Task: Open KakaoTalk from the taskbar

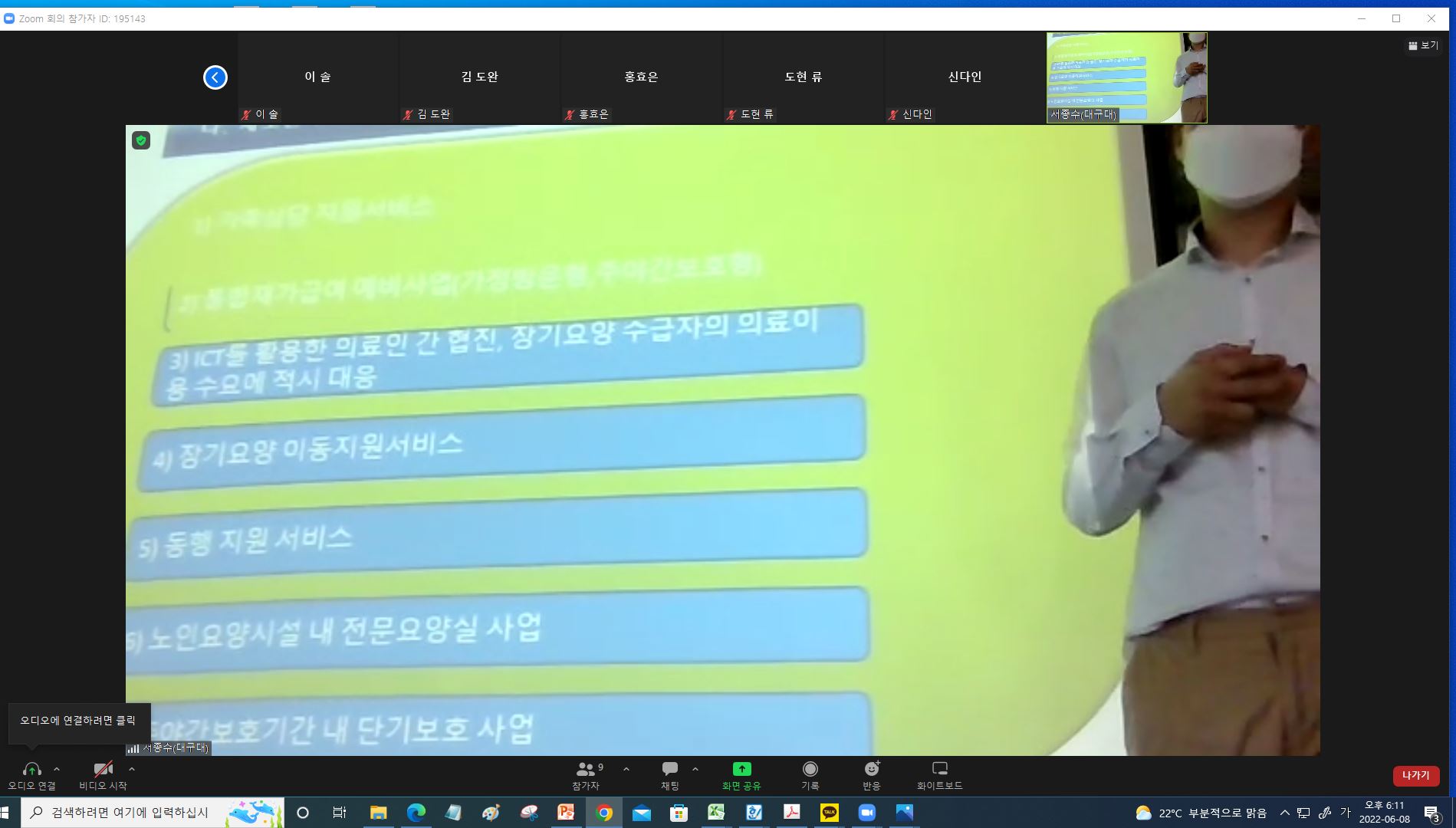Action: (x=829, y=813)
